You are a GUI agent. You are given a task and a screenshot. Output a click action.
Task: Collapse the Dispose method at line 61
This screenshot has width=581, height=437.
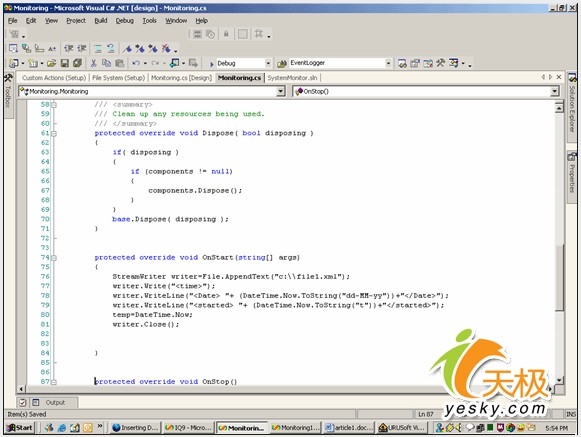pos(54,133)
